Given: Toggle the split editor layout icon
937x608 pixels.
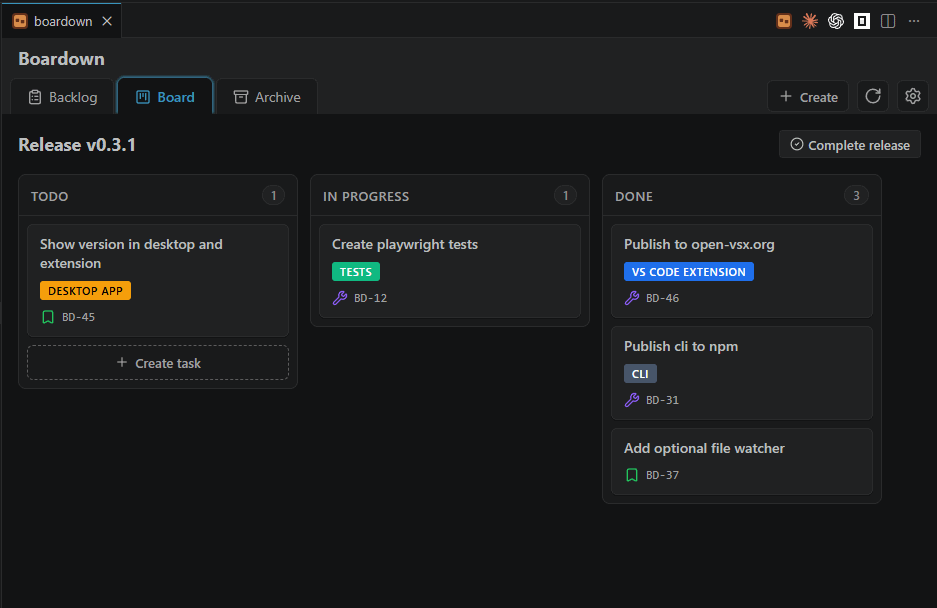Looking at the screenshot, I should pyautogui.click(x=888, y=22).
